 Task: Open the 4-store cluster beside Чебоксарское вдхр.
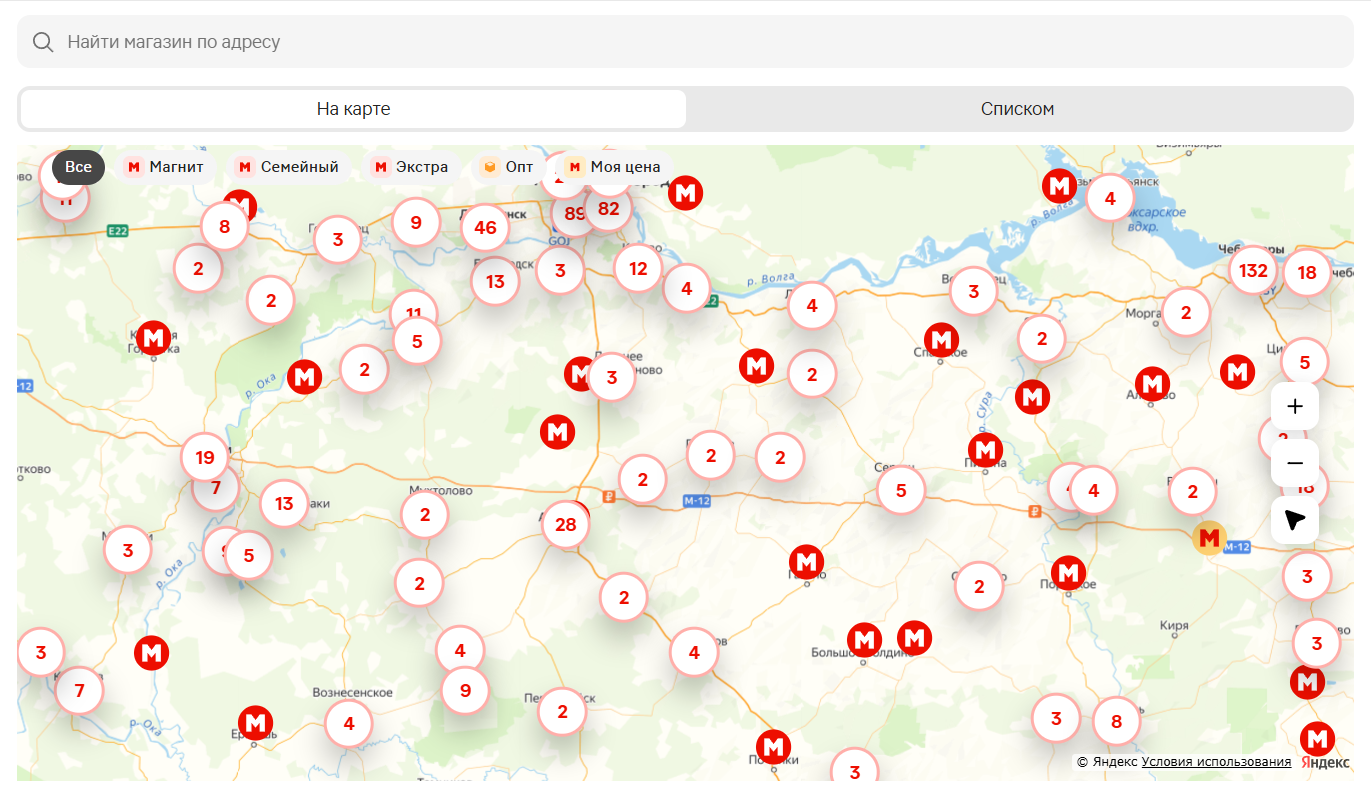[x=1110, y=198]
